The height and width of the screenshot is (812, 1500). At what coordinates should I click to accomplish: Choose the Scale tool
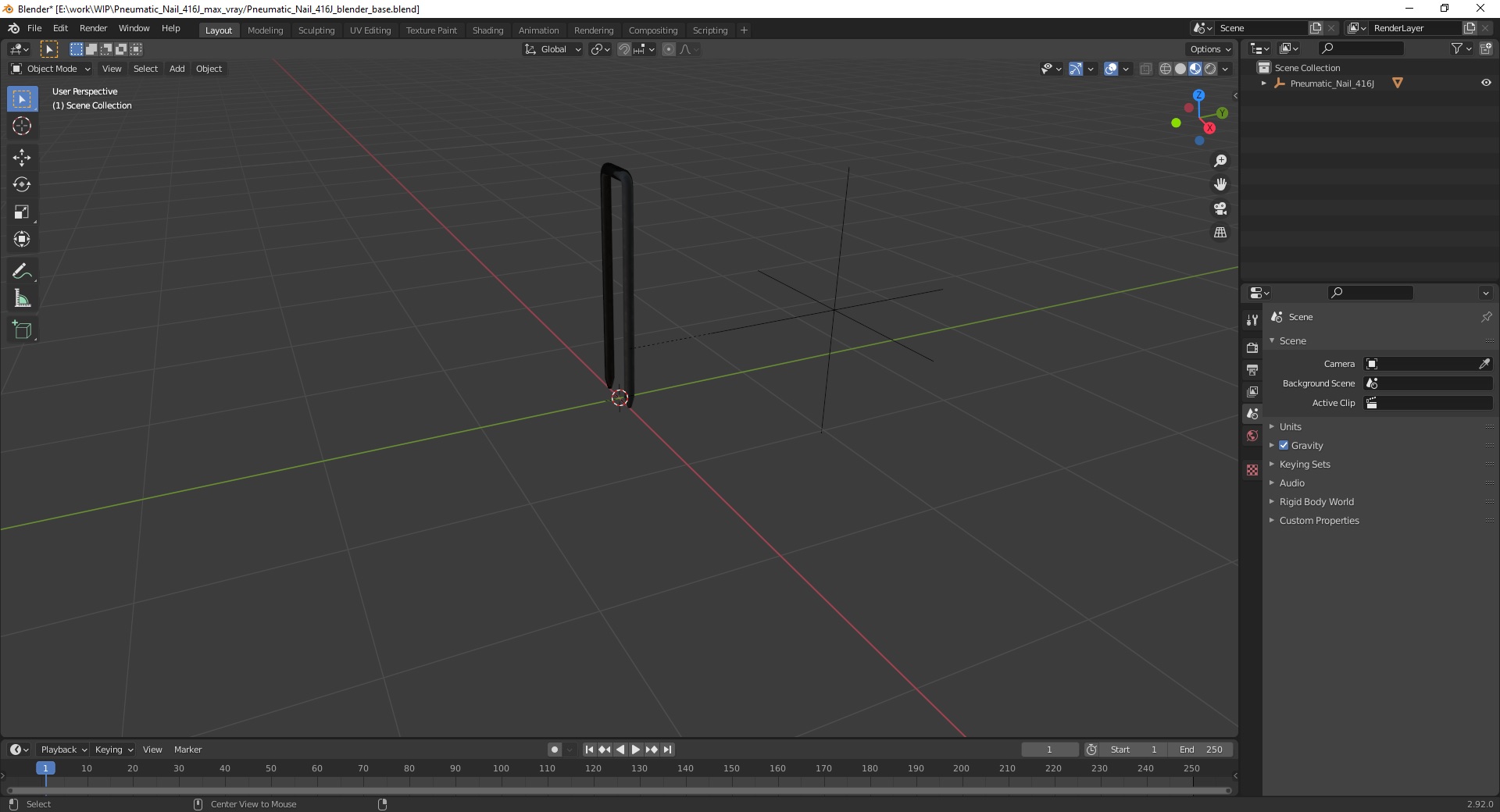[22, 212]
